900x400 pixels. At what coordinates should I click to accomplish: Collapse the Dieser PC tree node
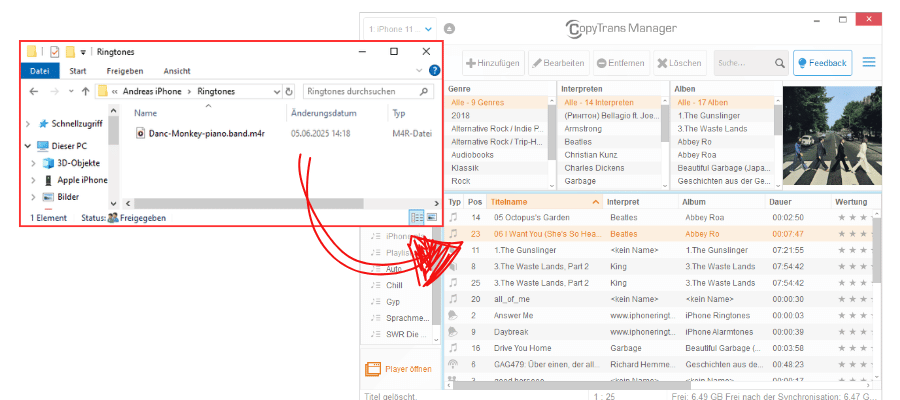tap(28, 146)
